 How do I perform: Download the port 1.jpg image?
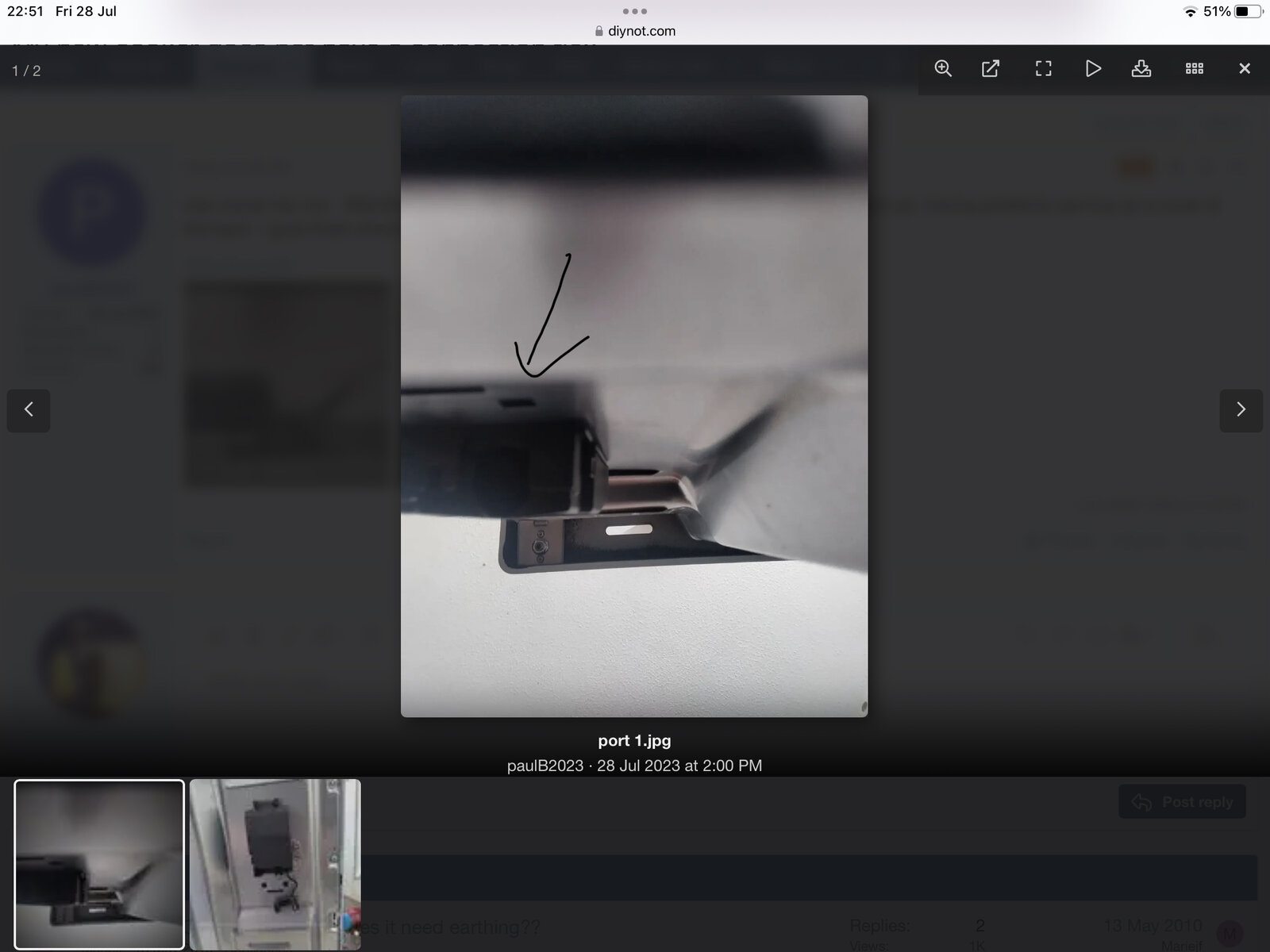click(1141, 69)
